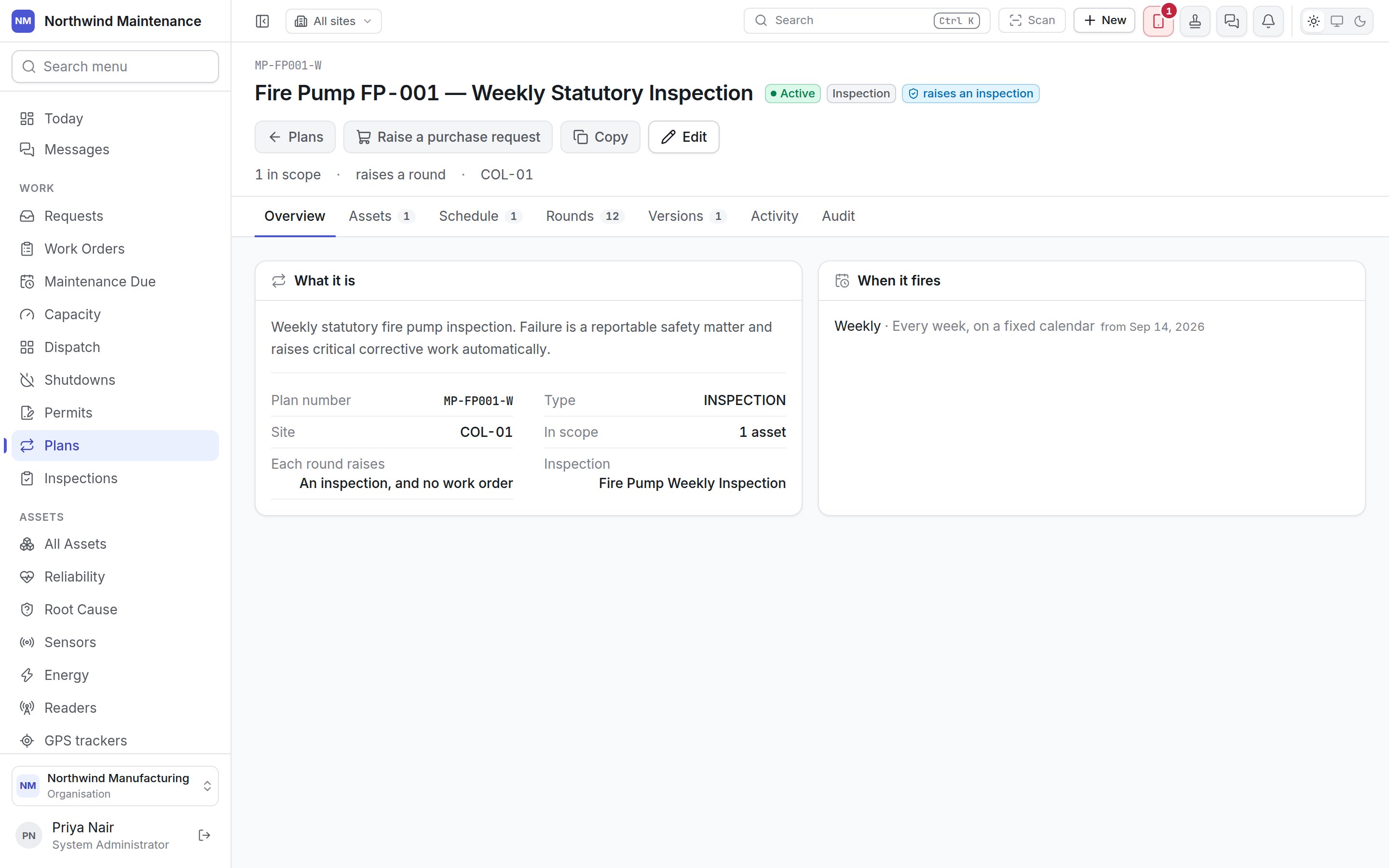Open the All sites dropdown
1389x868 pixels.
[x=333, y=21]
